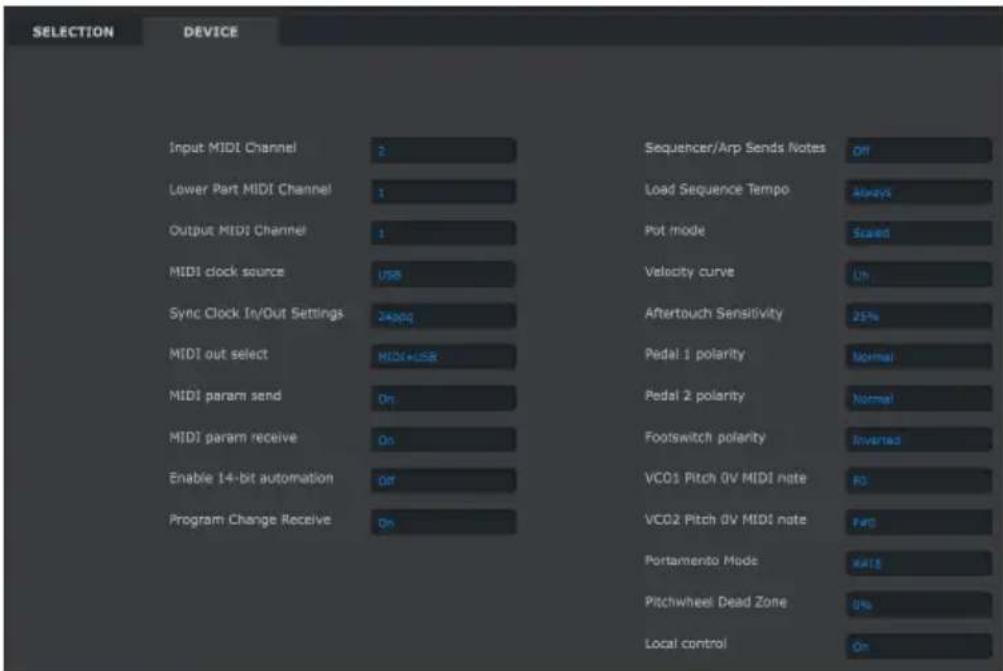Open Sync Clock In/Out Settings value
The image size is (1003, 671).
443,316
